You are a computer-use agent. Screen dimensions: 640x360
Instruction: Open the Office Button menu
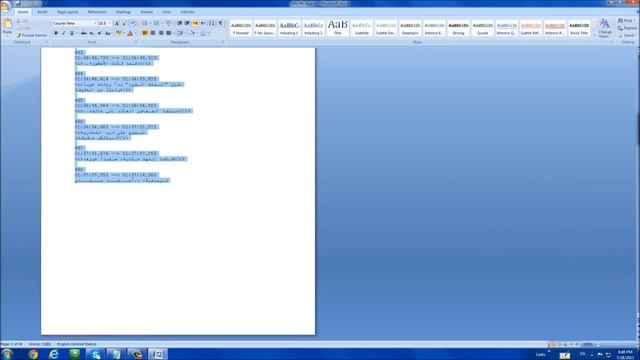click(5, 6)
